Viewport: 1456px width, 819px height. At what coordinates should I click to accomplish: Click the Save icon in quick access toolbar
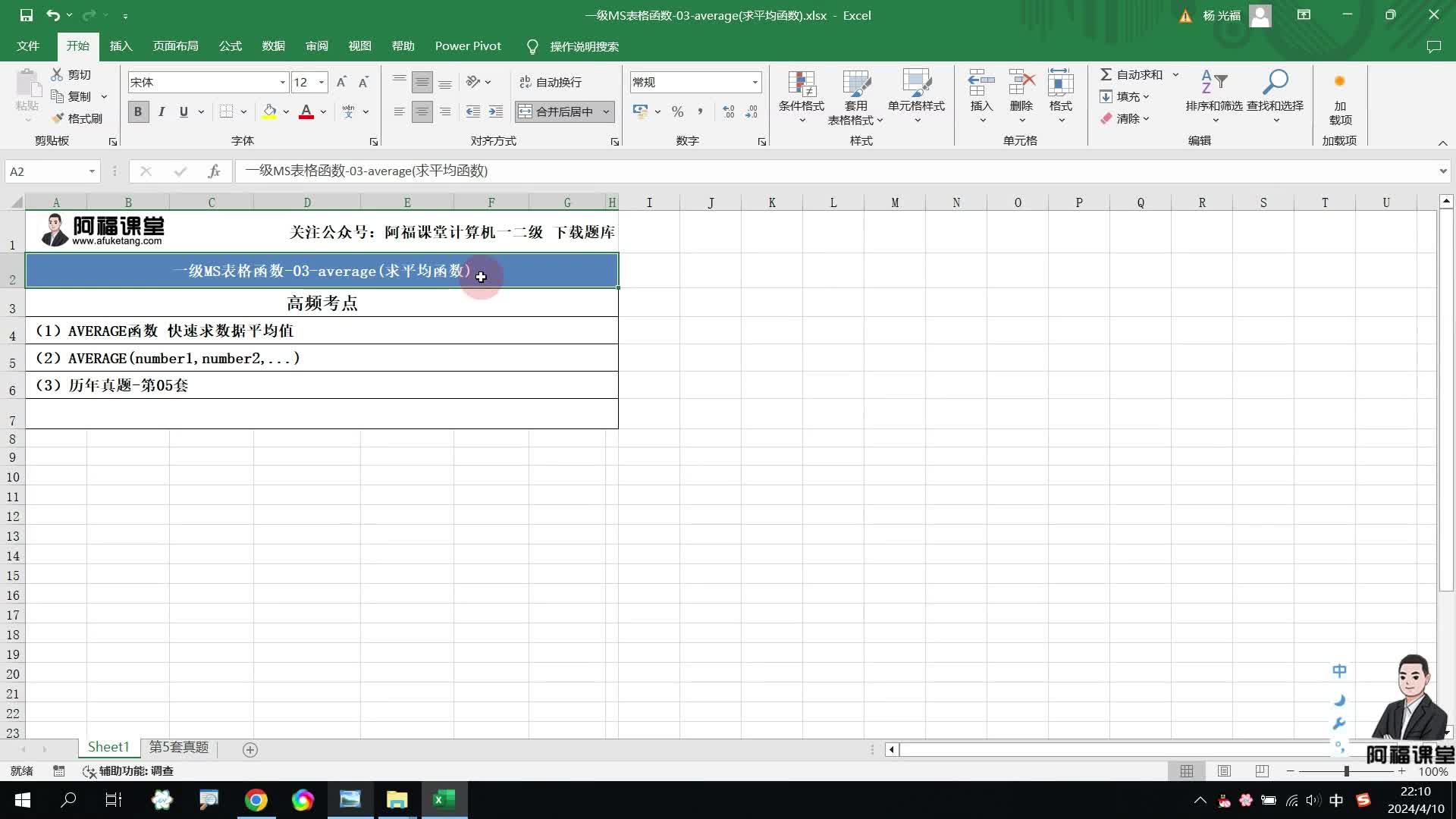tap(27, 15)
